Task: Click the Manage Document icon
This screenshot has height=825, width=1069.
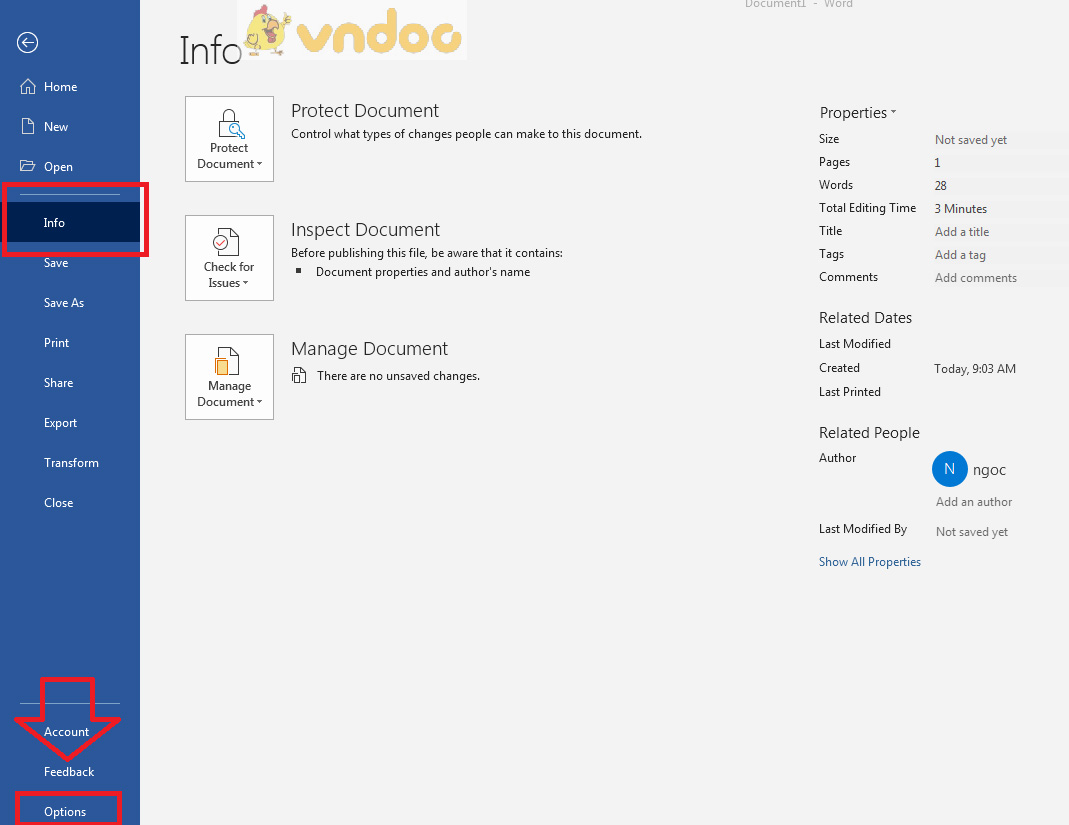Action: tap(229, 361)
